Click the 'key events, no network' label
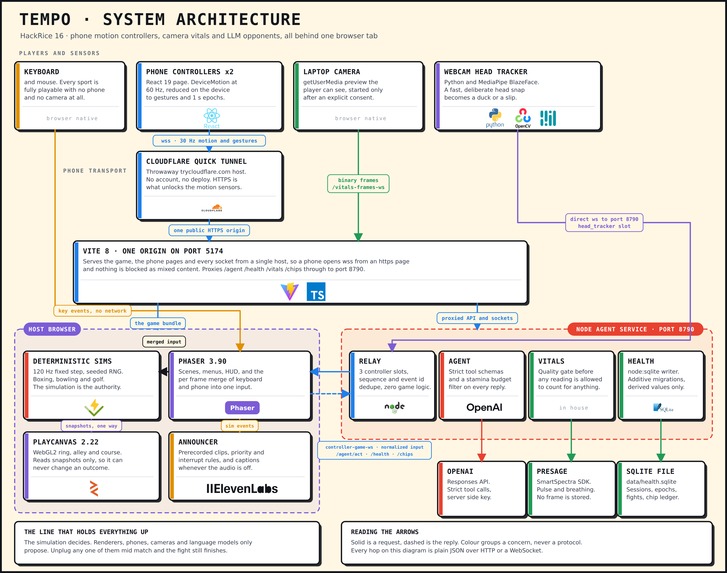This screenshot has height=573, width=727. tap(92, 311)
